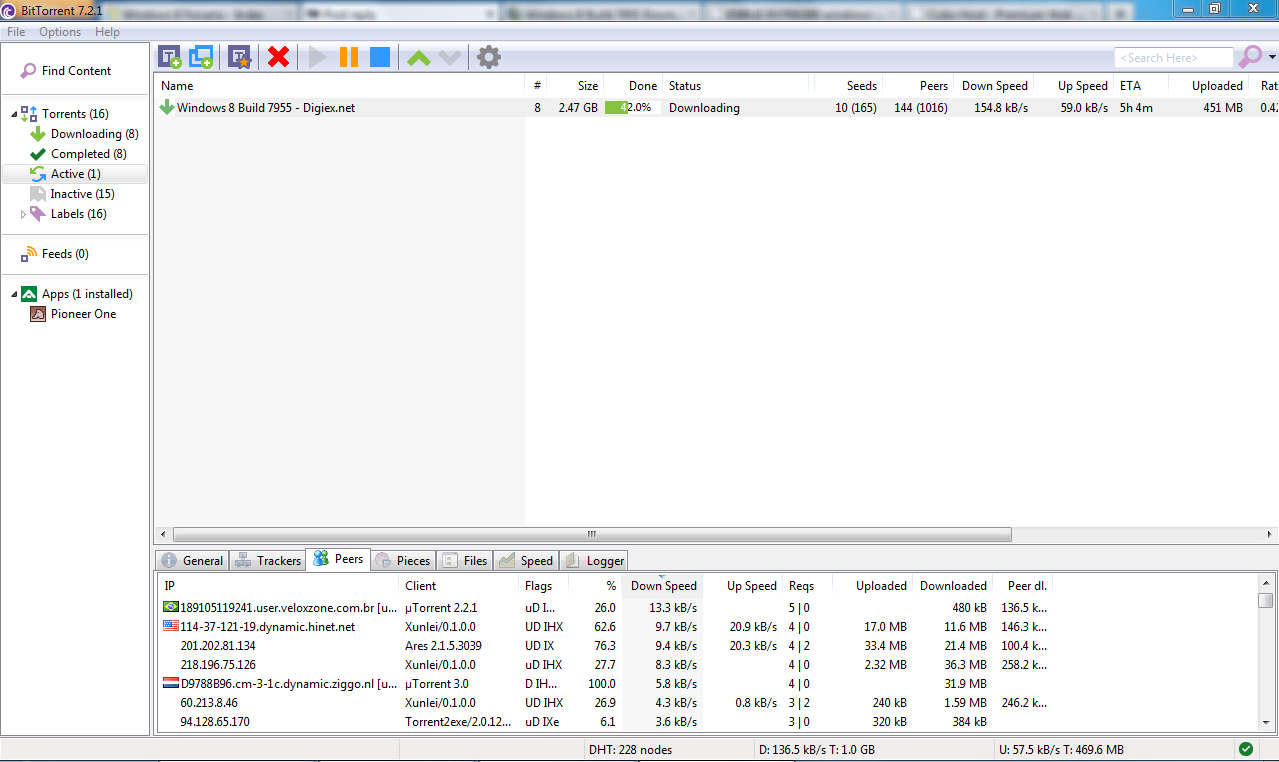This screenshot has height=762, width=1279.
Task: Sort torrents by the Status column
Action: (738, 86)
